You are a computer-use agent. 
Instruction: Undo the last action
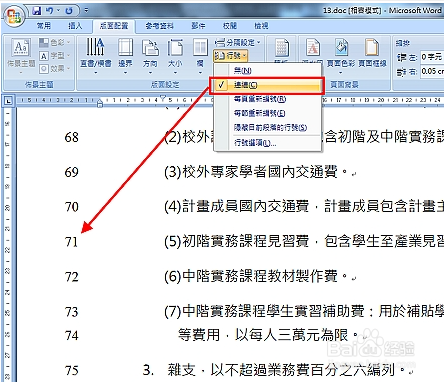(49, 11)
